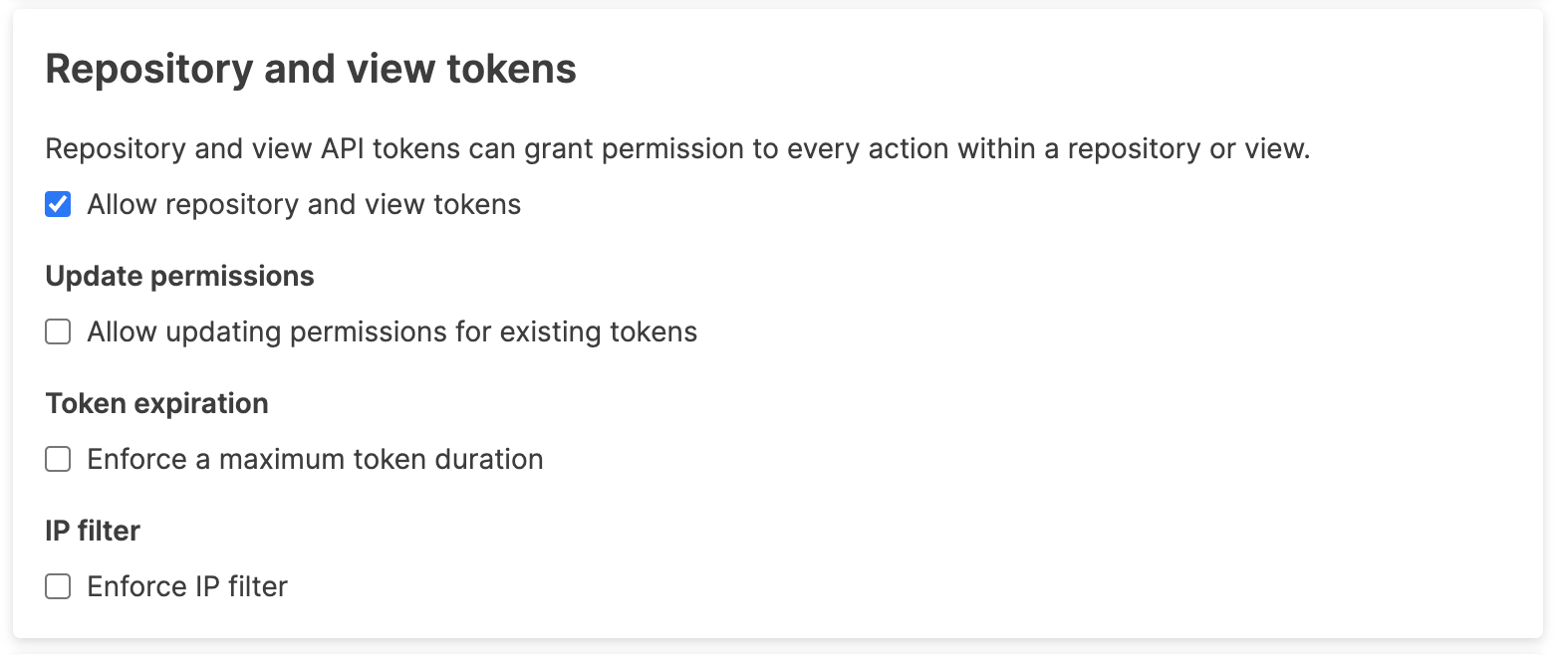1568x655 pixels.
Task: Click the 'Enforce IP filter' label text
Action: click(187, 587)
